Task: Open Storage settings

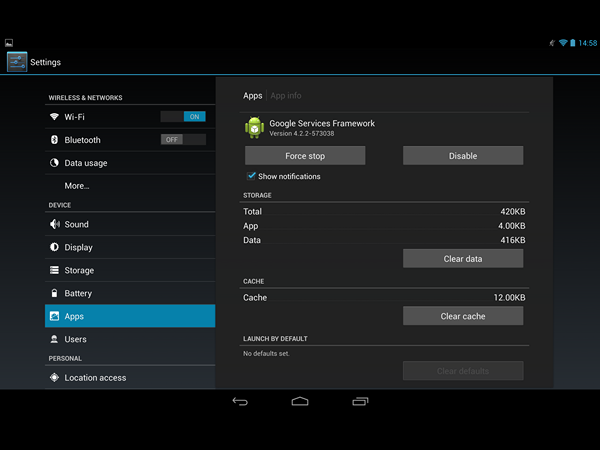Action: pos(79,271)
